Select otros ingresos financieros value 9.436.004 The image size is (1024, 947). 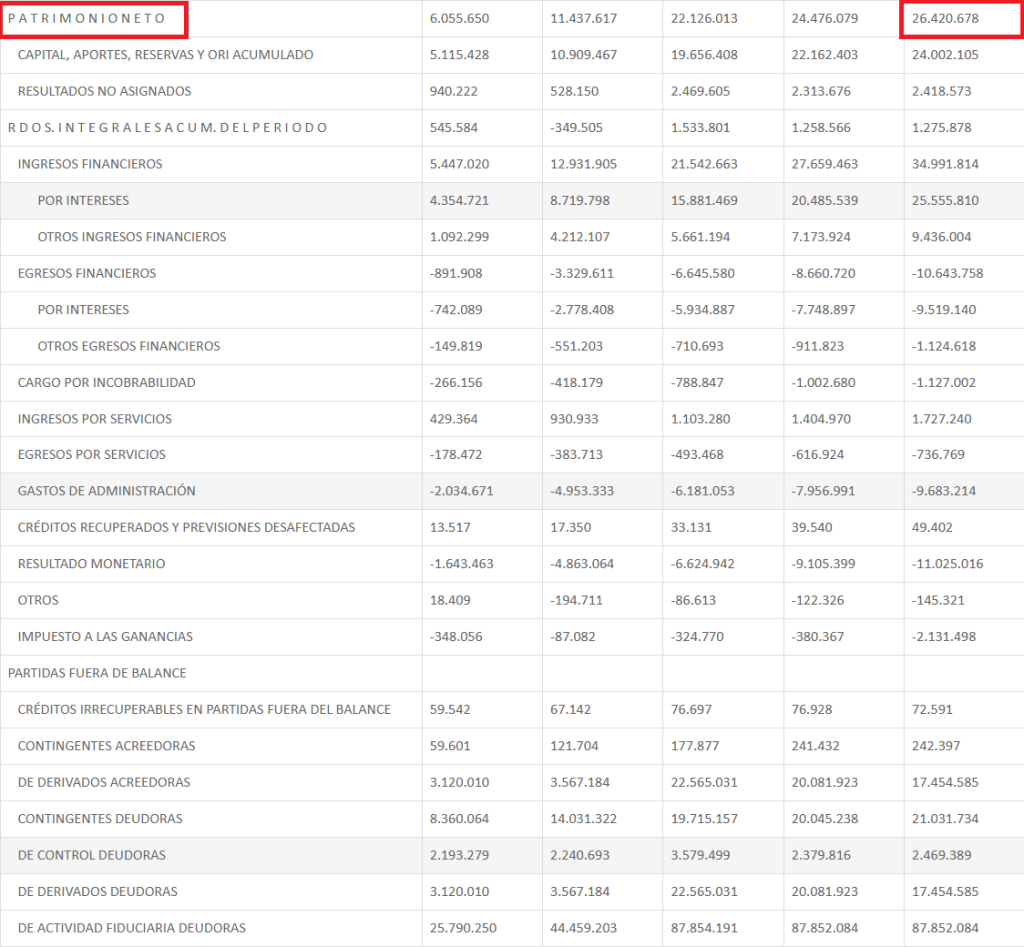pyautogui.click(x=941, y=237)
